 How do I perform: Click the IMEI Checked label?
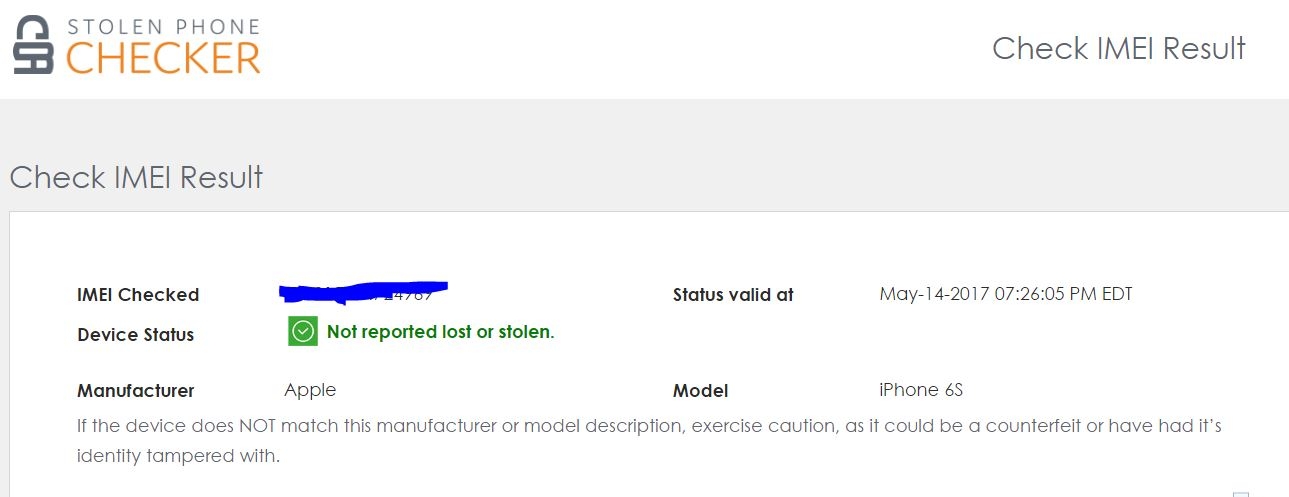(x=138, y=295)
